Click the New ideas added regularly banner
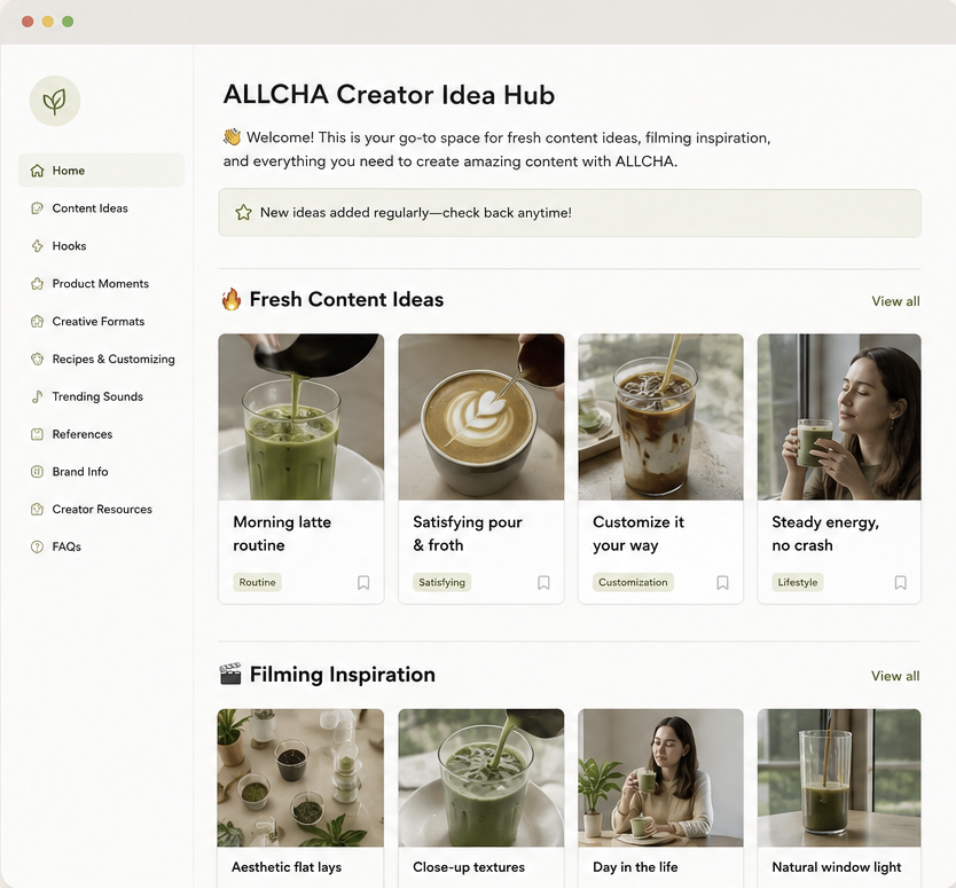956x888 pixels. click(569, 213)
